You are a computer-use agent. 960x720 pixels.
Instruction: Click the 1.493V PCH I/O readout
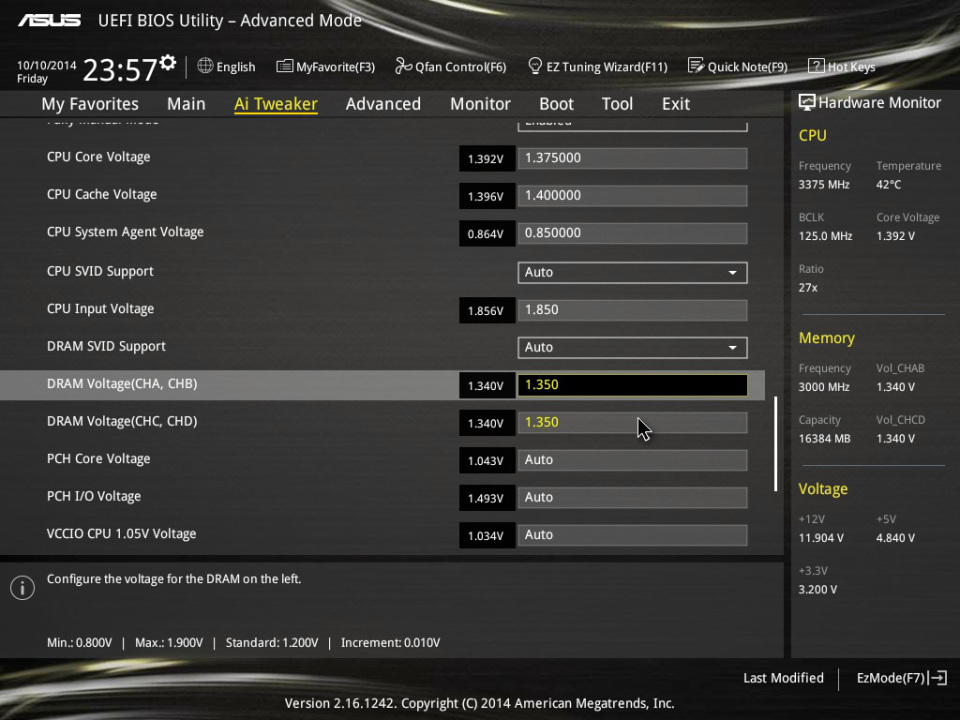coord(487,498)
